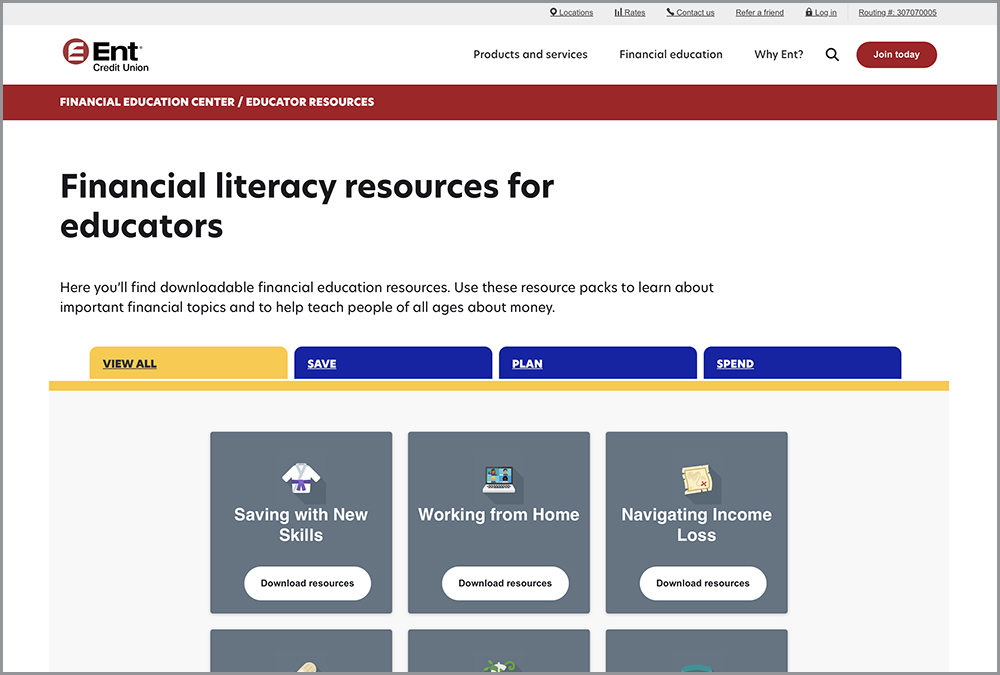Select the PLAN tab
The height and width of the screenshot is (675, 1000).
point(598,363)
